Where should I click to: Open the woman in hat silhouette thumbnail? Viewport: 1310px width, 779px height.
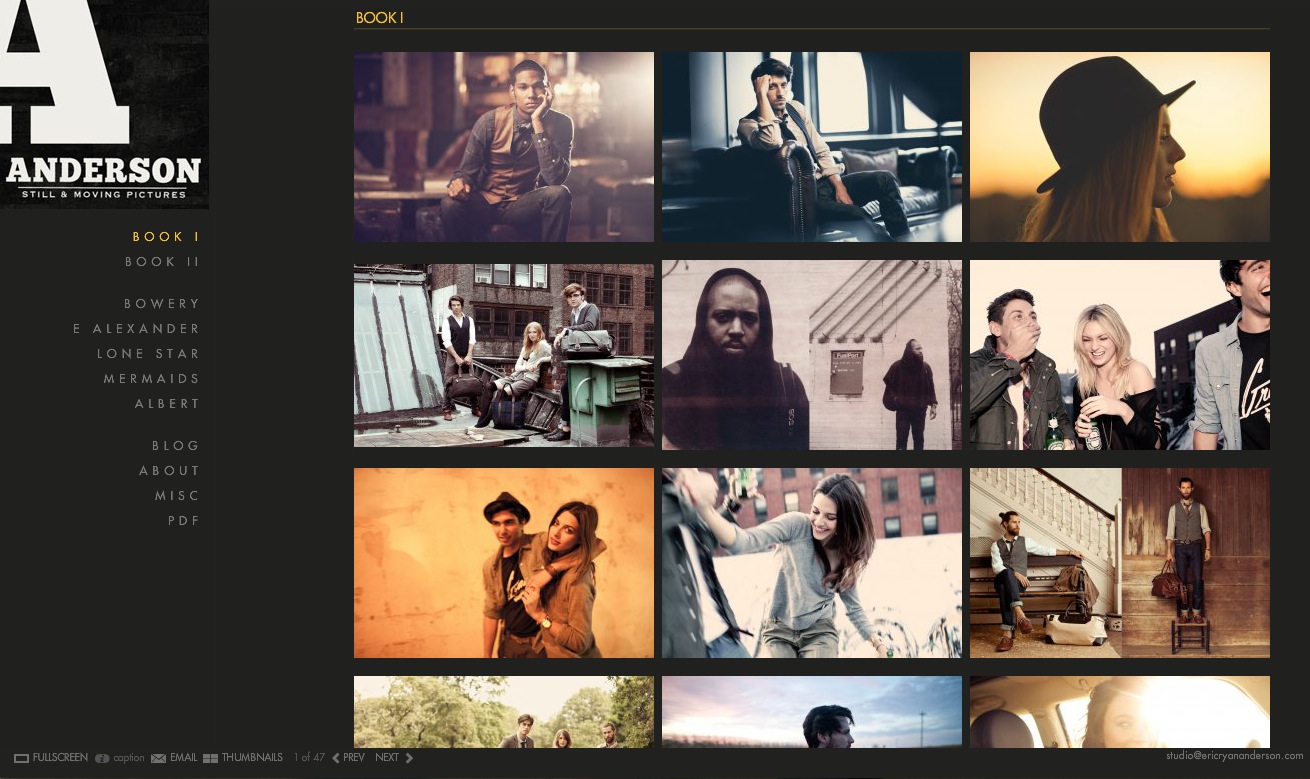pyautogui.click(x=1119, y=147)
